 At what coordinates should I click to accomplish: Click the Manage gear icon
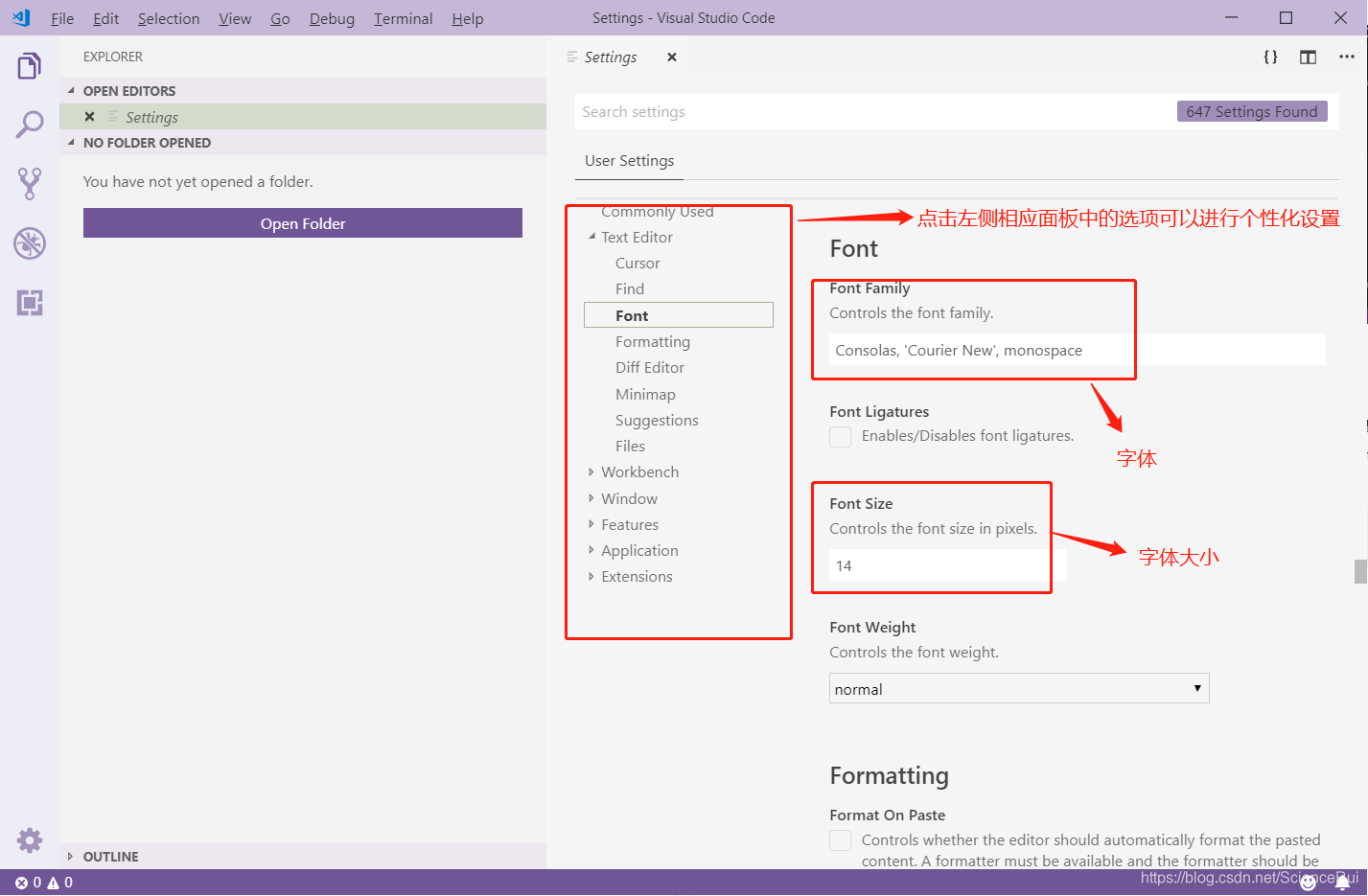[30, 840]
